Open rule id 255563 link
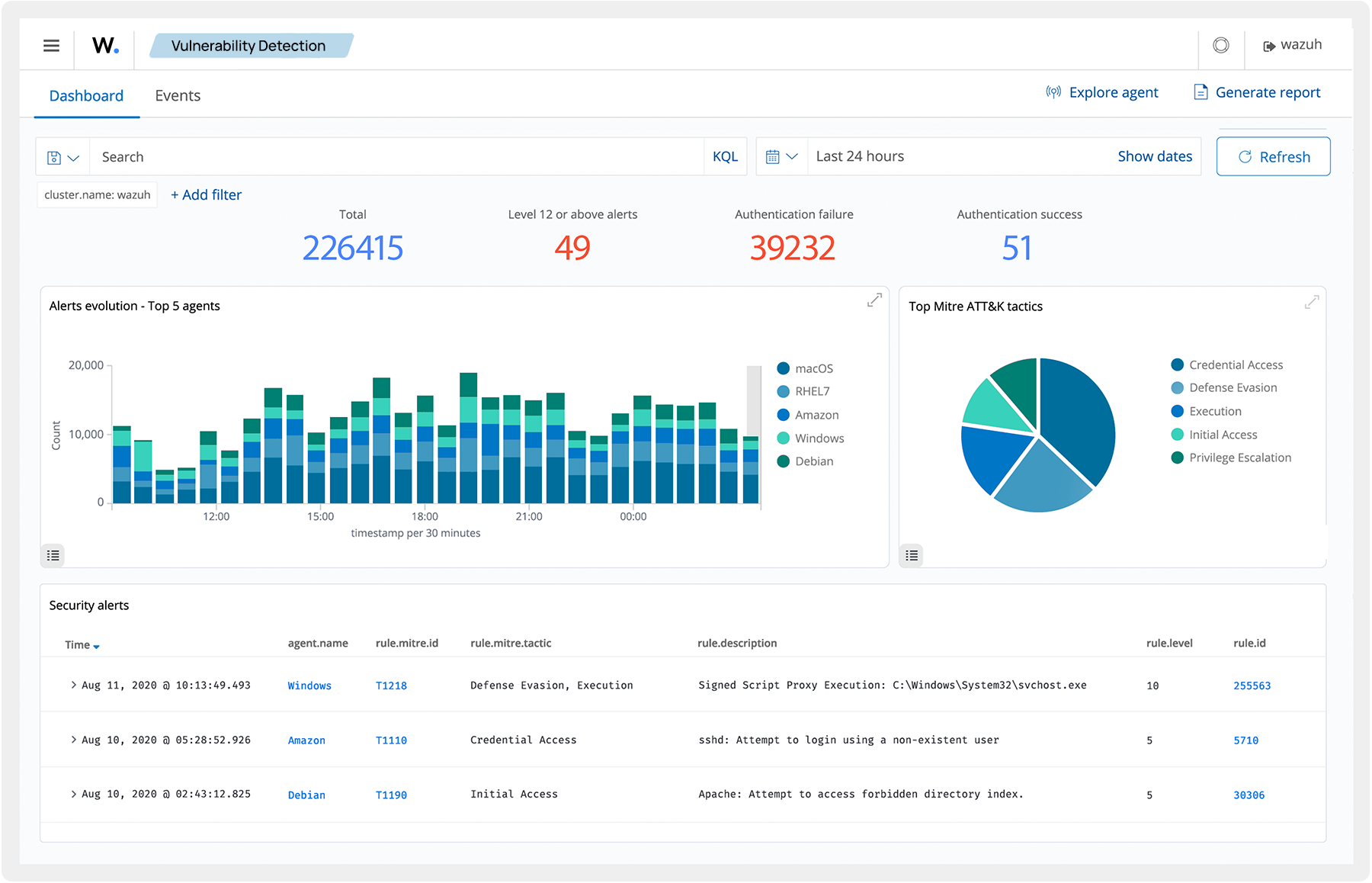 pos(1252,685)
